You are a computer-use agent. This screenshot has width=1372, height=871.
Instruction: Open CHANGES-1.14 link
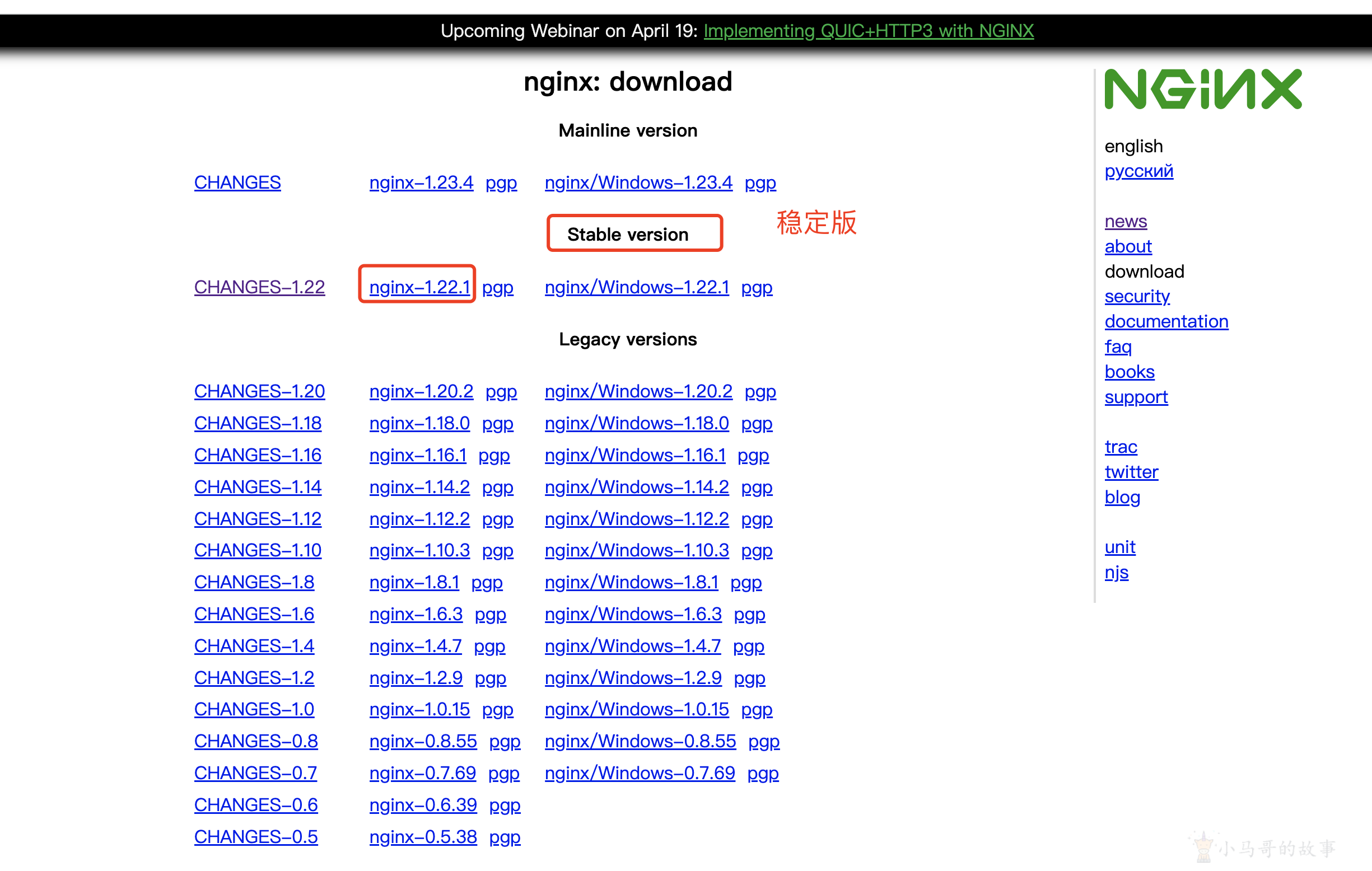point(258,487)
